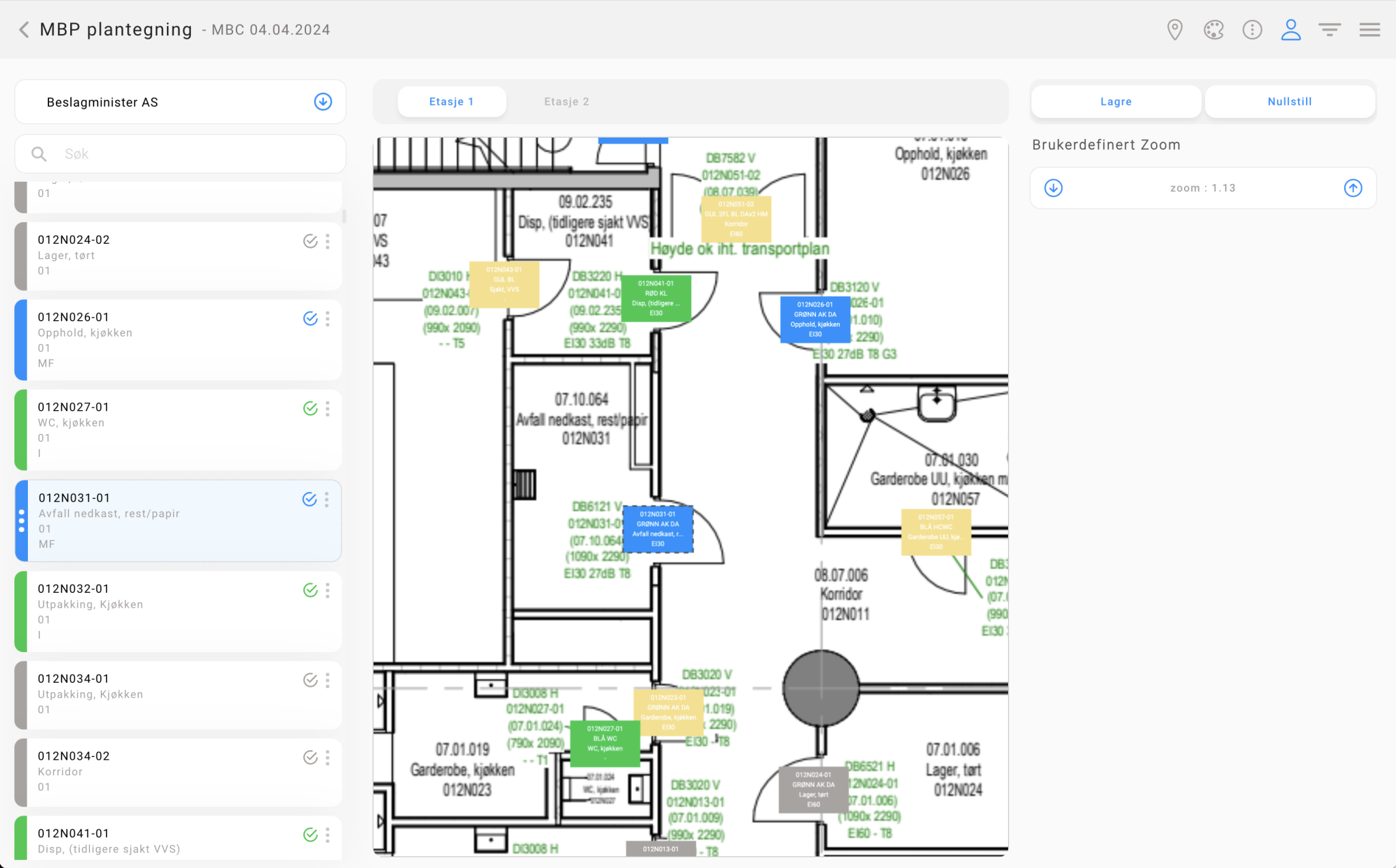This screenshot has width=1396, height=868.
Task: Open the three-dot menu for 012N024-02
Action: click(x=328, y=241)
